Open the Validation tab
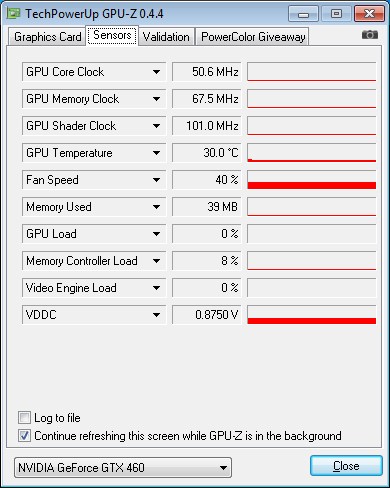390x488 pixels. click(x=166, y=37)
